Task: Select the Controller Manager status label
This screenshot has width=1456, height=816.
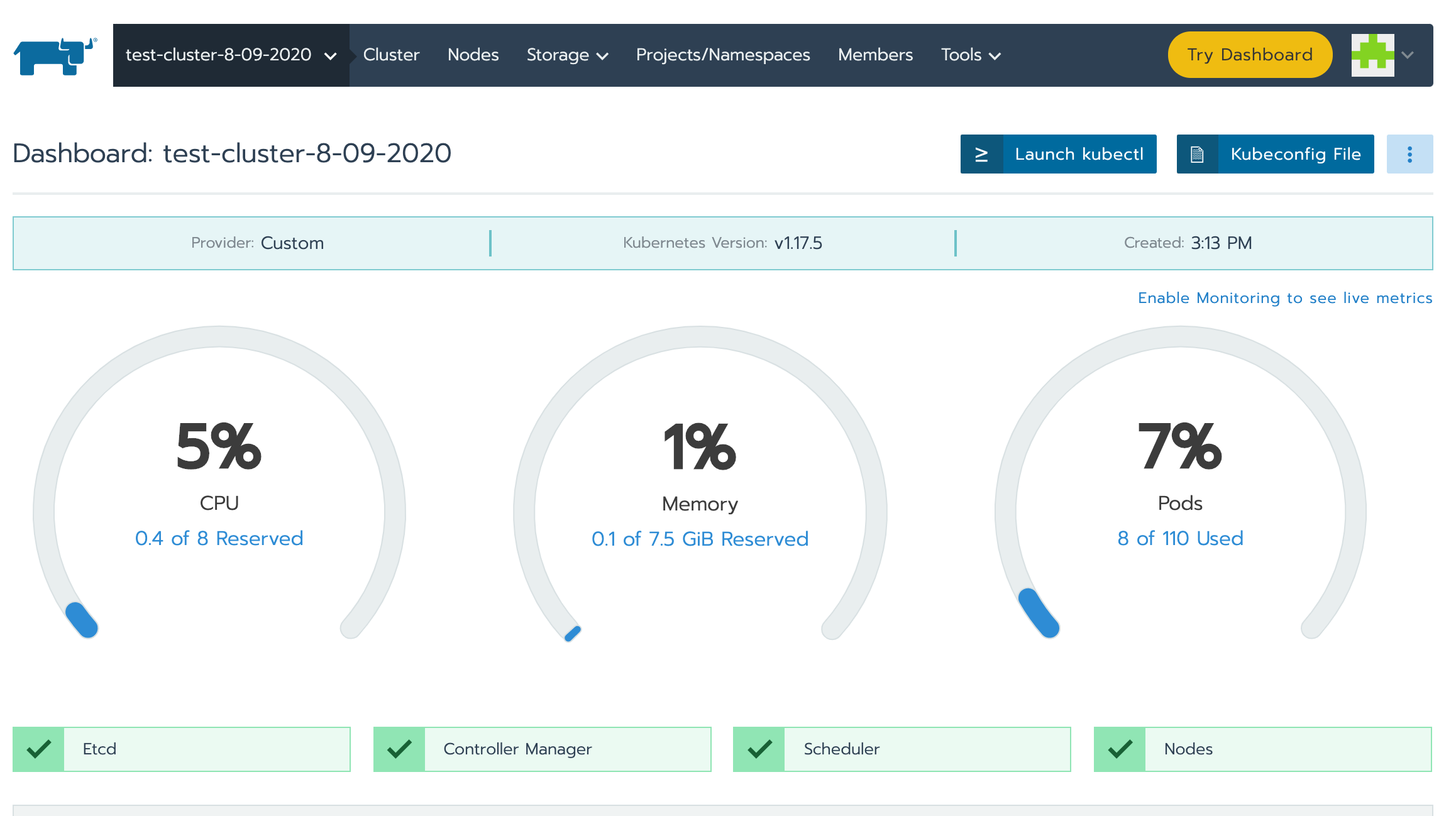Action: (517, 749)
